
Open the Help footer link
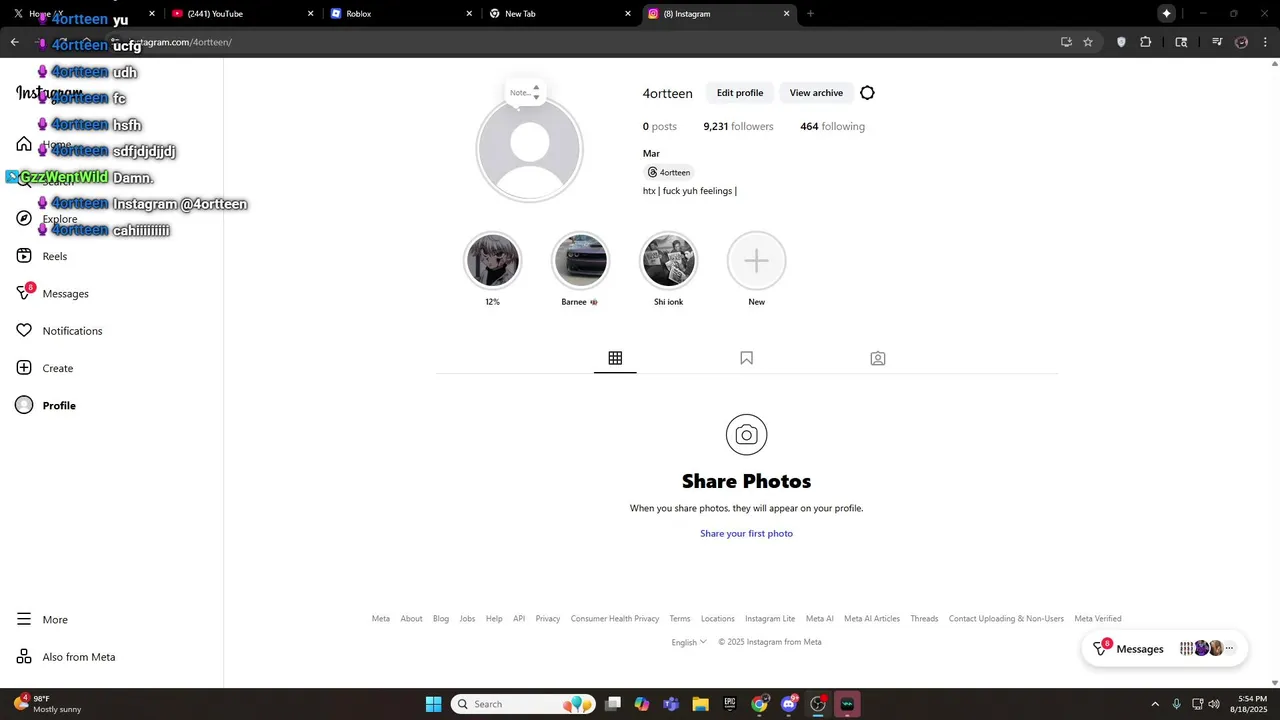(x=494, y=619)
